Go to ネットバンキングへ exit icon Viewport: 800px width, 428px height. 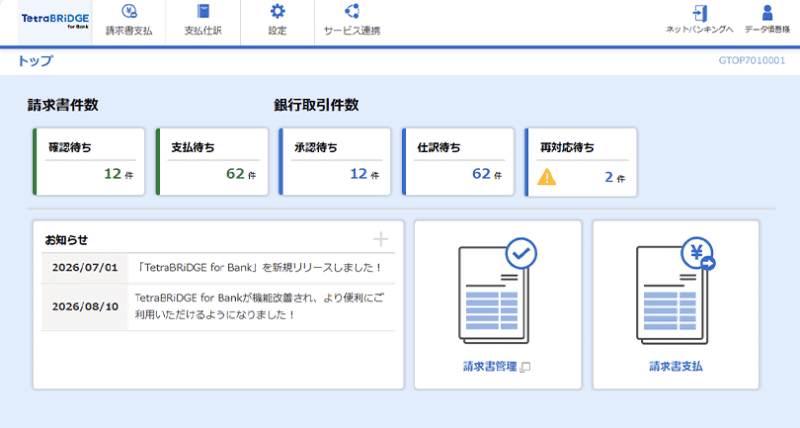point(699,13)
